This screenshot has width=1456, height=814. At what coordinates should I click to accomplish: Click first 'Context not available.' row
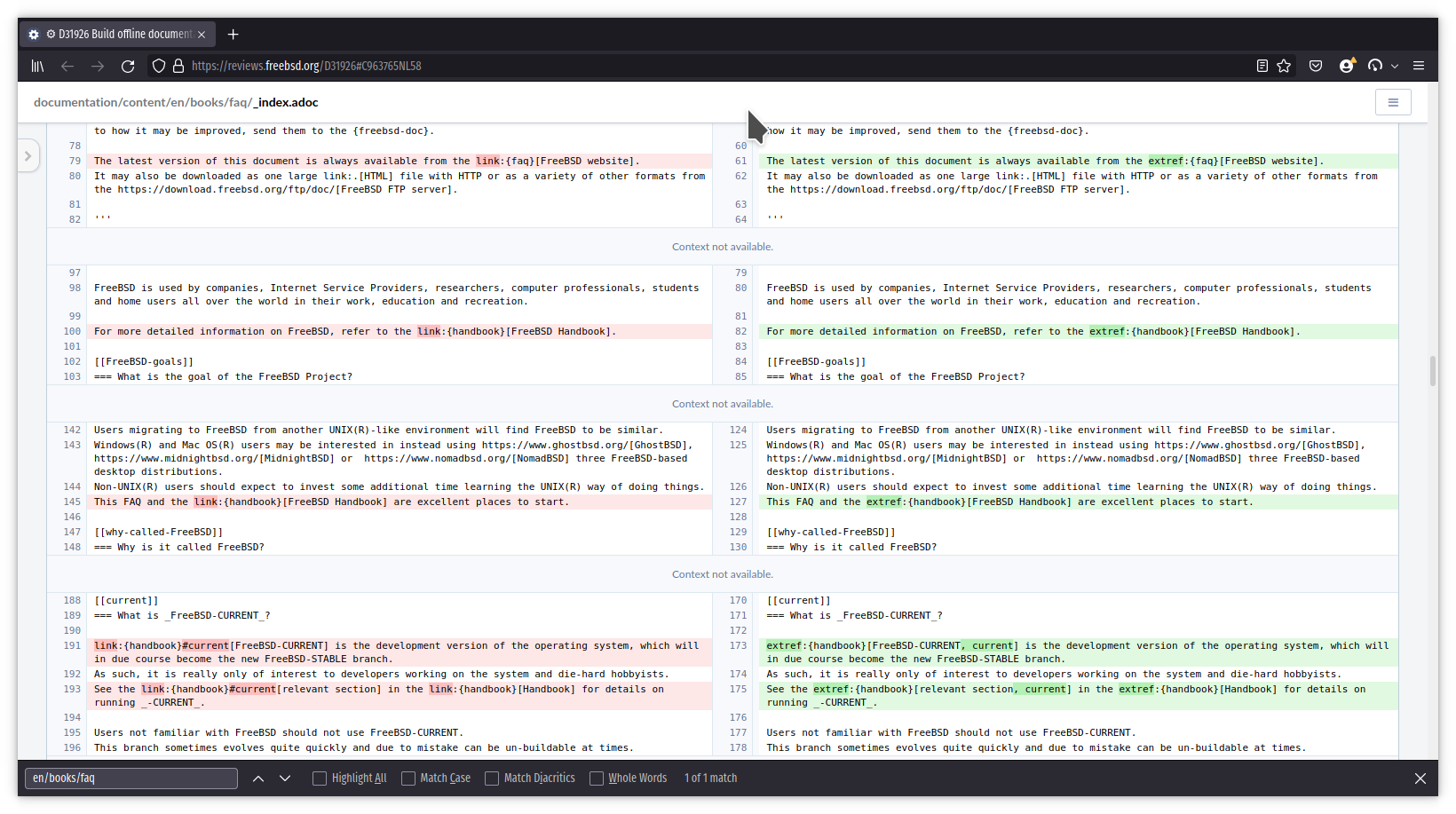[x=723, y=247]
